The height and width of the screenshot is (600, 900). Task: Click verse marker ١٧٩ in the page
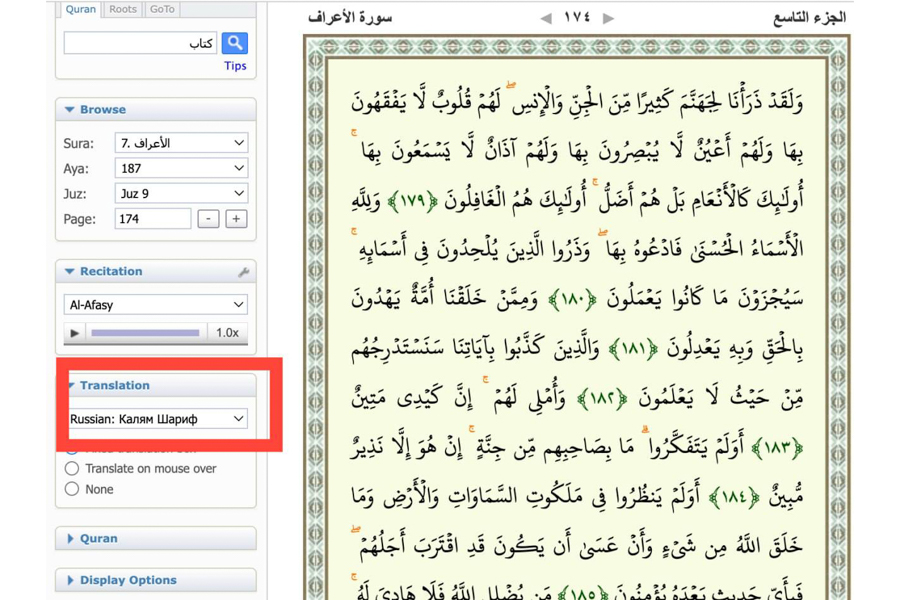pyautogui.click(x=412, y=200)
